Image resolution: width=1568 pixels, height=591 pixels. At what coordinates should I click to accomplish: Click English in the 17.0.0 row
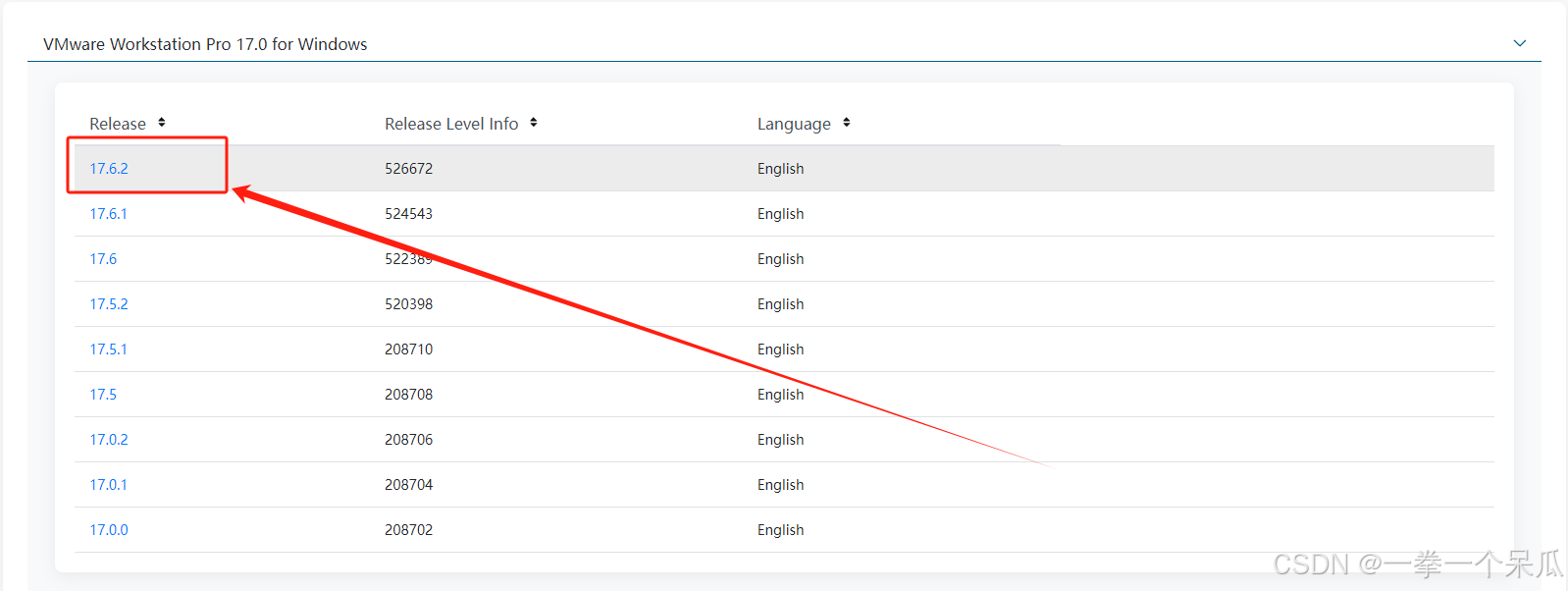[x=780, y=530]
